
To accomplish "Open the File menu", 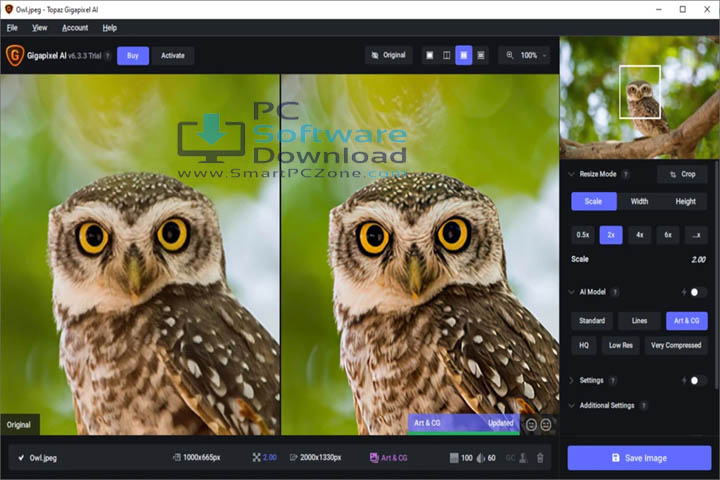I will click(x=12, y=28).
